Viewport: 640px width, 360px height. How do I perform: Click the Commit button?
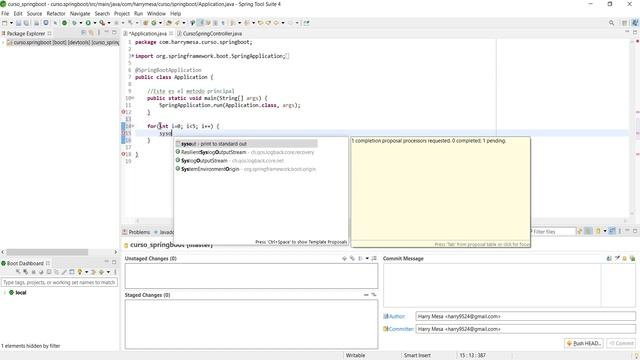point(621,343)
